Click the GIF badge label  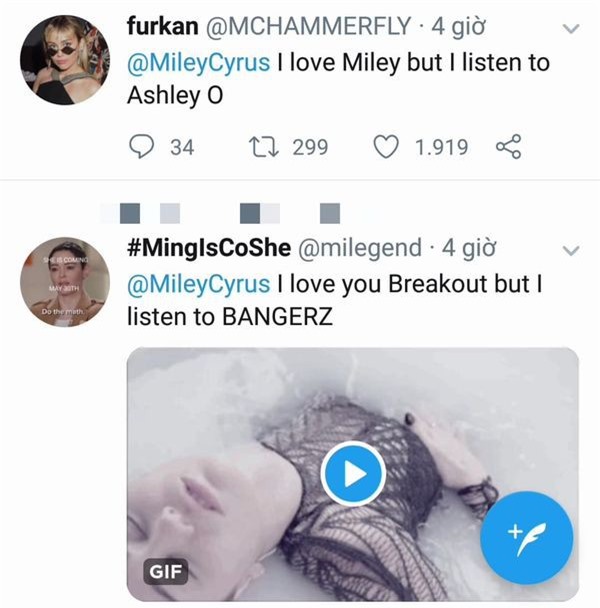pos(163,571)
